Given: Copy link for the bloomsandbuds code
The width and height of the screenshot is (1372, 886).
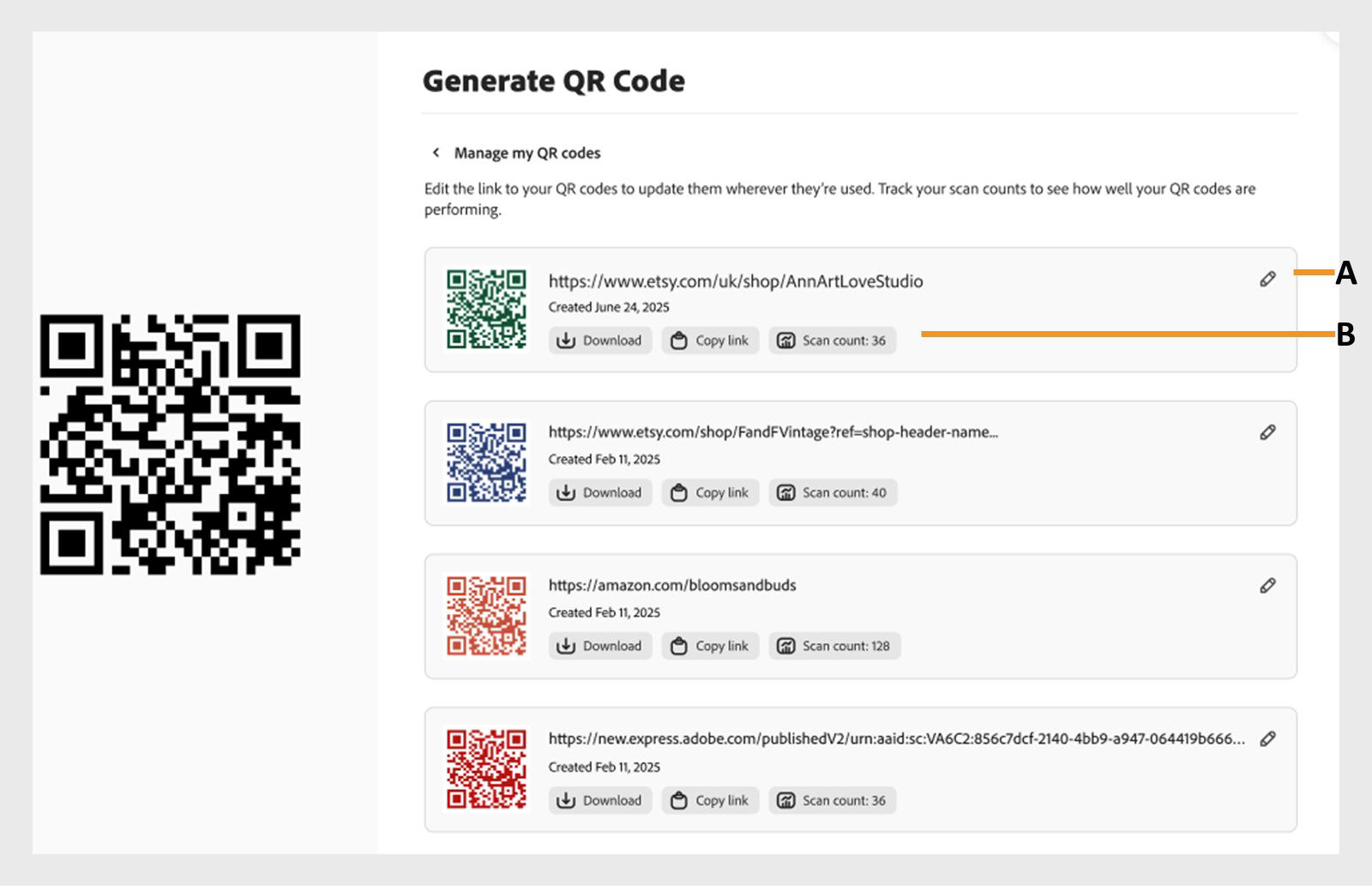Looking at the screenshot, I should coord(710,647).
